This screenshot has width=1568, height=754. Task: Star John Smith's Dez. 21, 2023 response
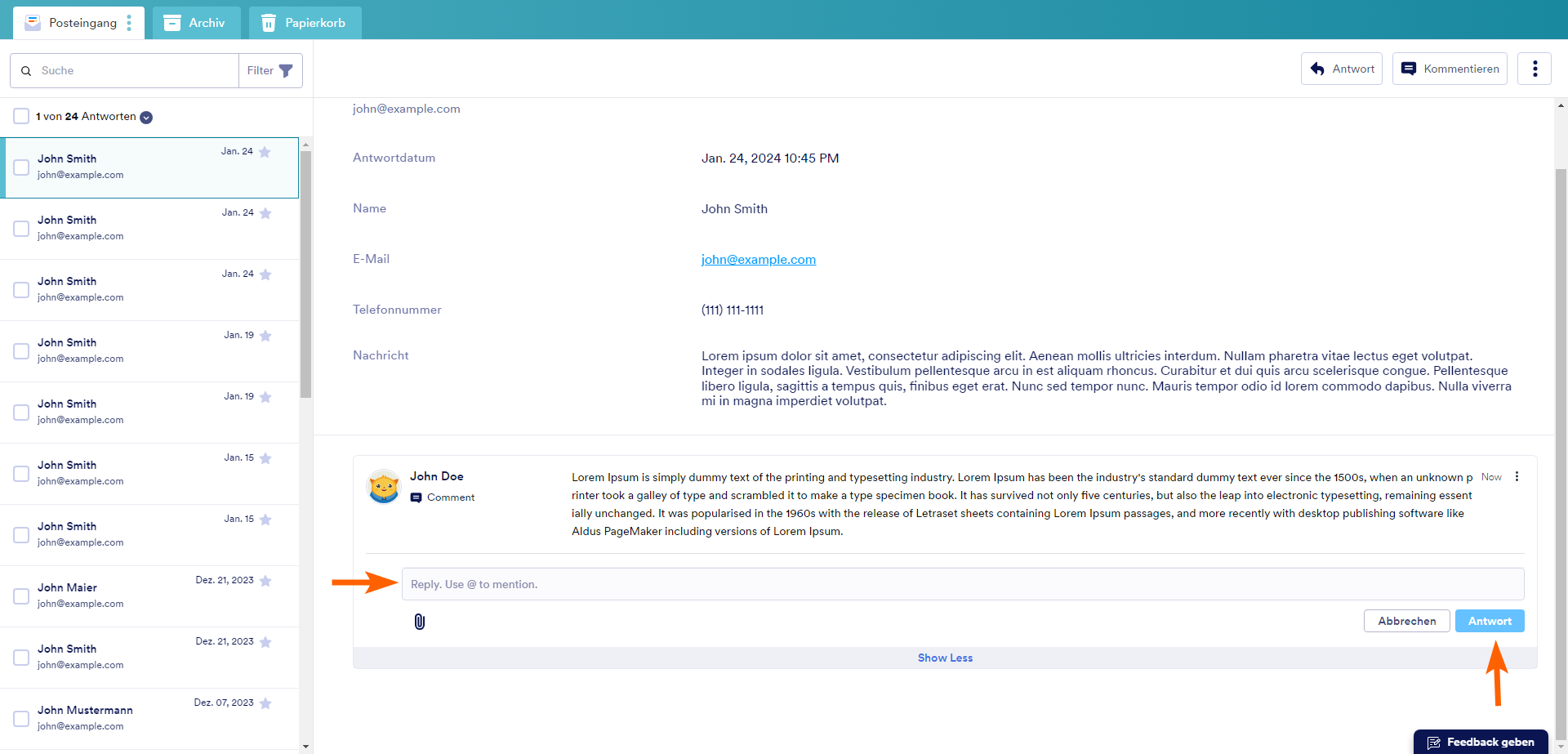[265, 642]
